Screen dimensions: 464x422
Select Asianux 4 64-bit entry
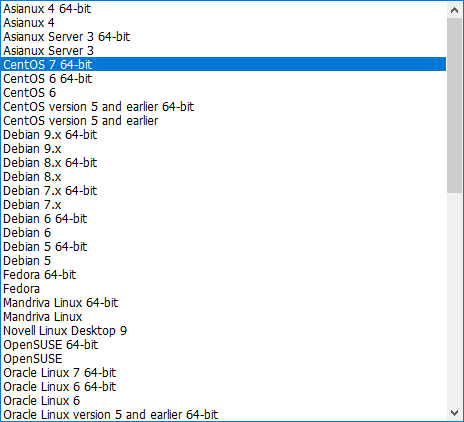click(x=223, y=9)
